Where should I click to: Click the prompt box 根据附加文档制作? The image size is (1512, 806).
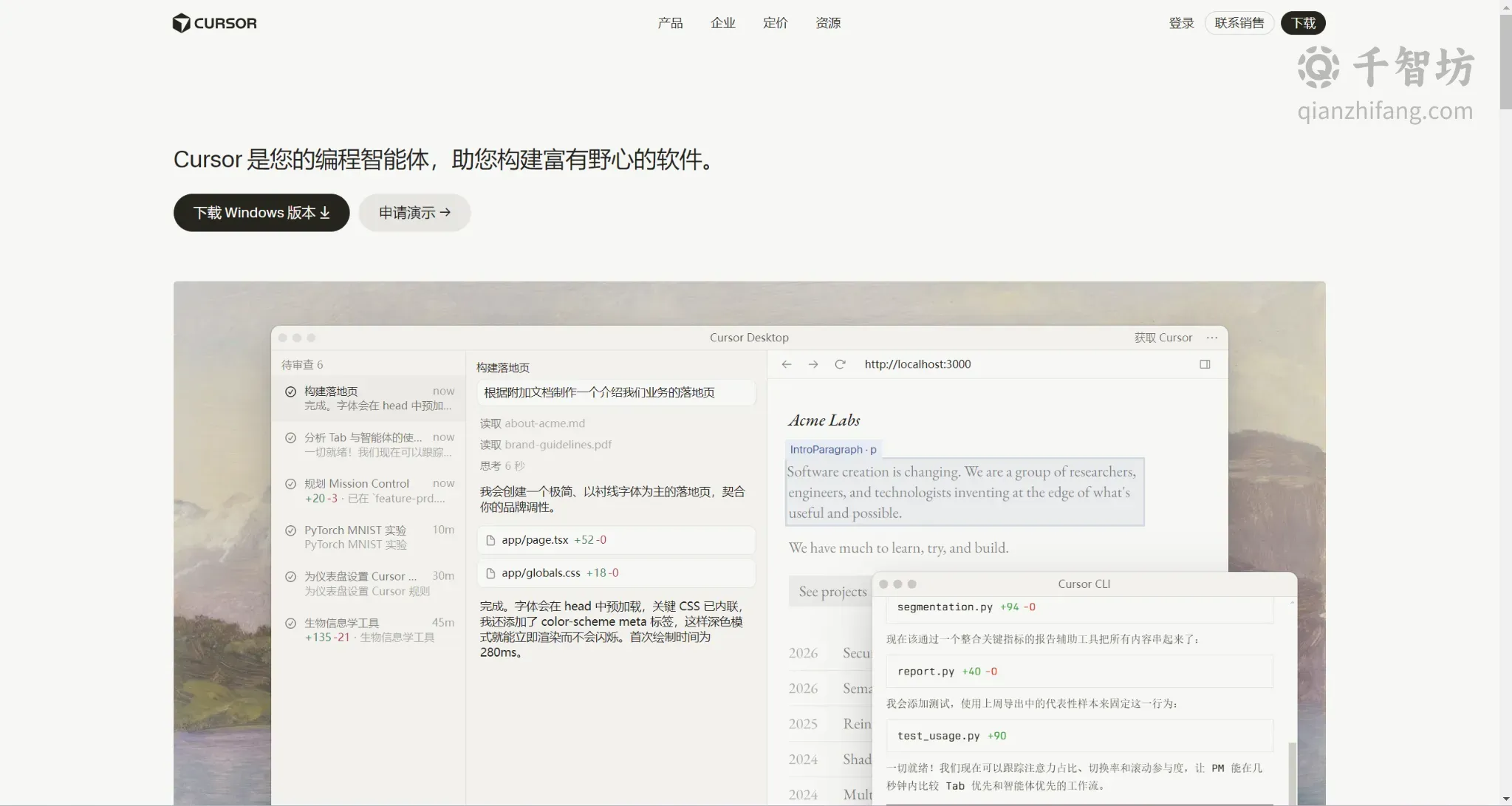tap(616, 392)
